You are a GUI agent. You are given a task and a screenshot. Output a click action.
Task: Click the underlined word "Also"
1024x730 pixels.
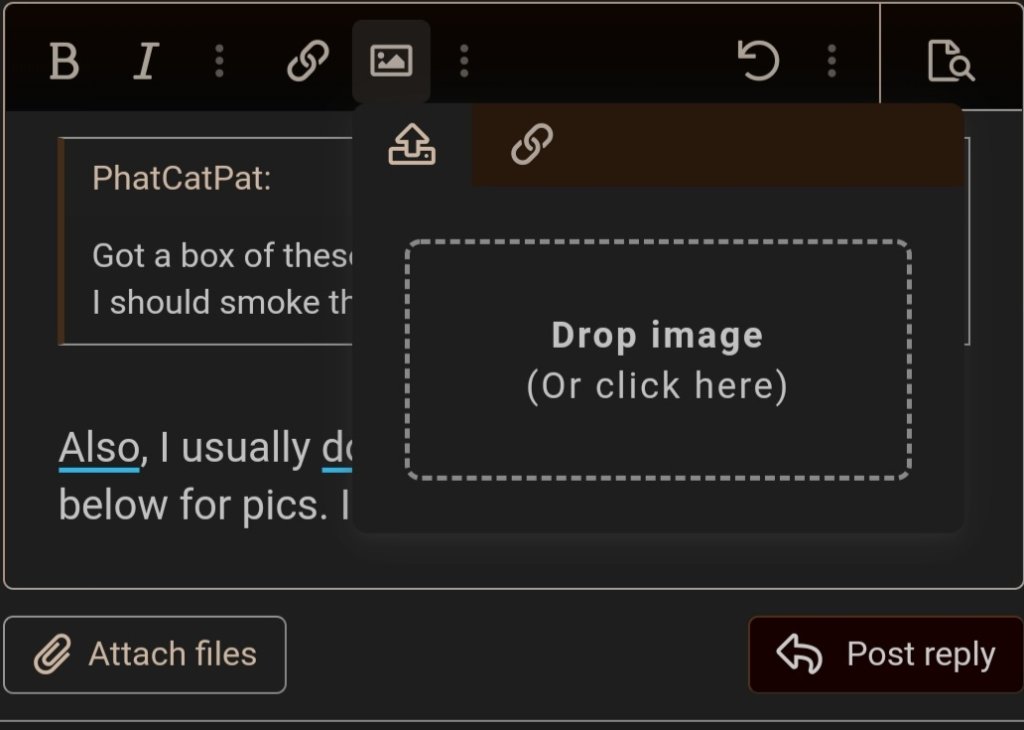pos(98,449)
